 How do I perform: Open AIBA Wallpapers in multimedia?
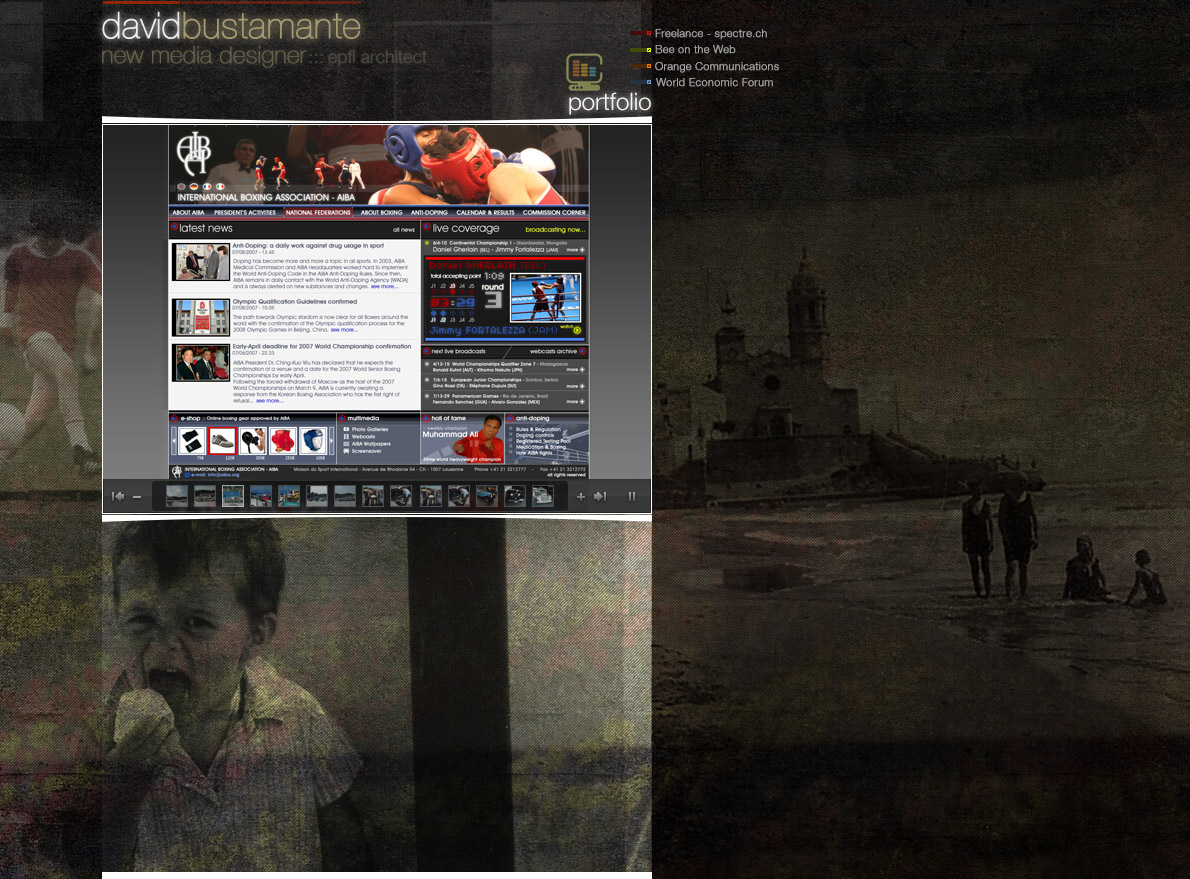point(367,444)
